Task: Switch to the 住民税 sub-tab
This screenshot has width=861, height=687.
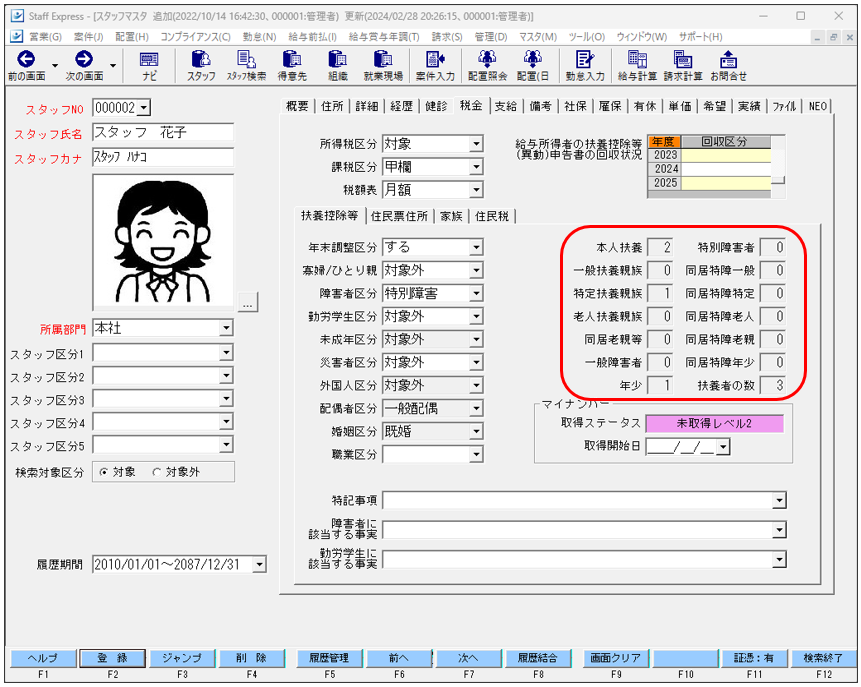Action: [492, 216]
